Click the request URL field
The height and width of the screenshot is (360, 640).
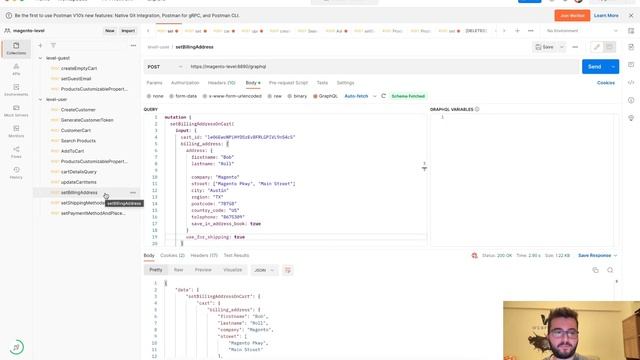click(x=383, y=67)
